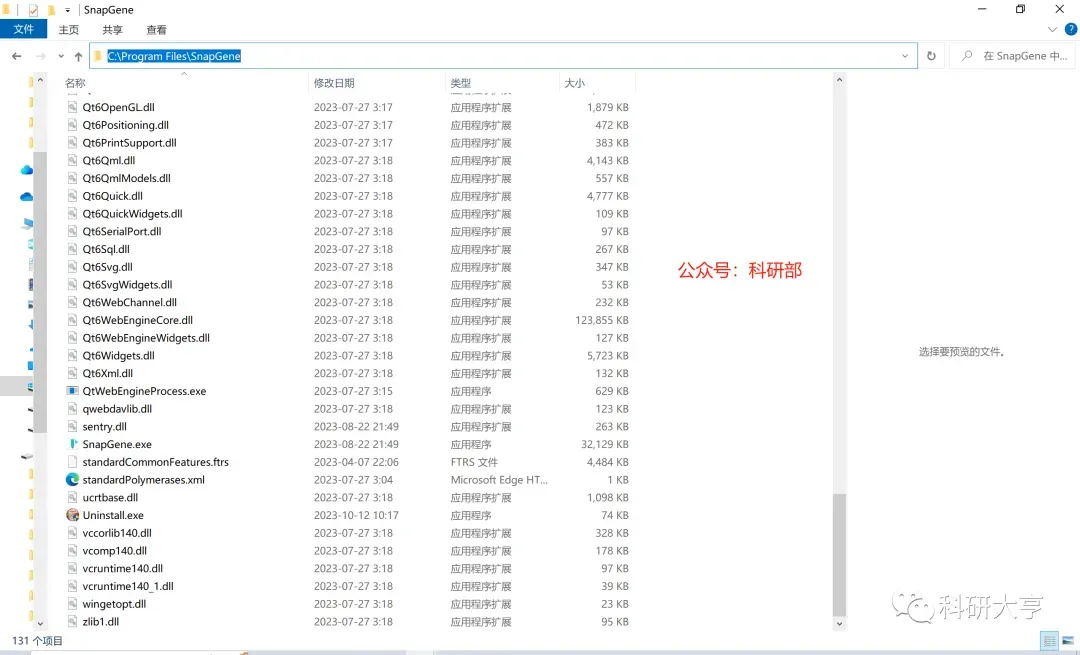Click the search magnifier icon
The width and height of the screenshot is (1080, 655).
coord(967,56)
